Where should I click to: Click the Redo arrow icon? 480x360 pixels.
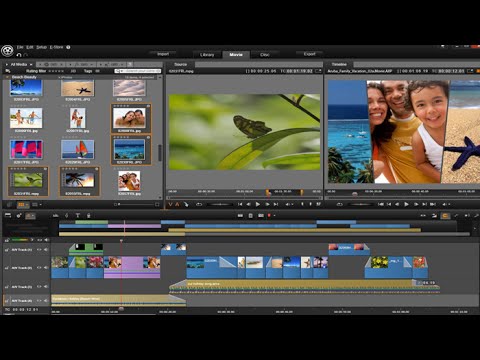[x=26, y=55]
